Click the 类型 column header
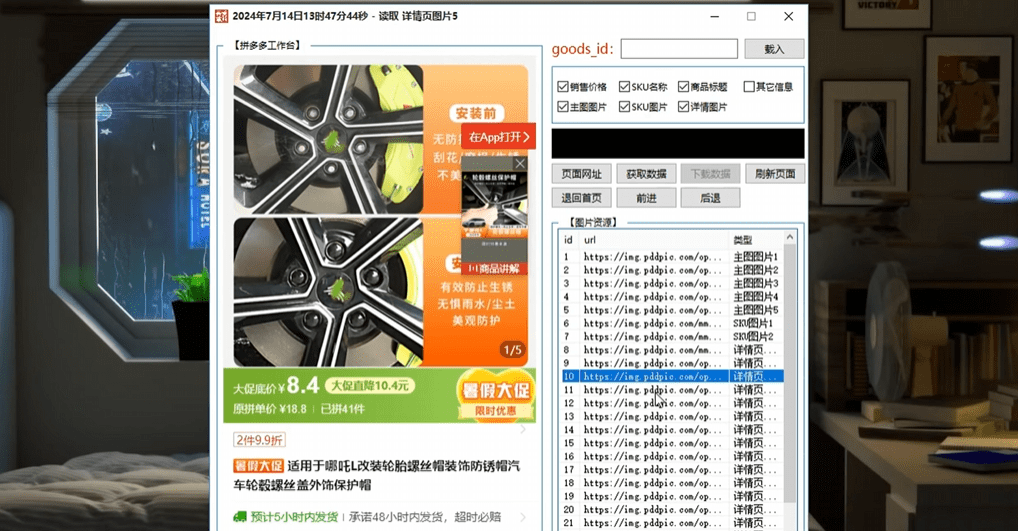This screenshot has width=1018, height=531. 756,240
